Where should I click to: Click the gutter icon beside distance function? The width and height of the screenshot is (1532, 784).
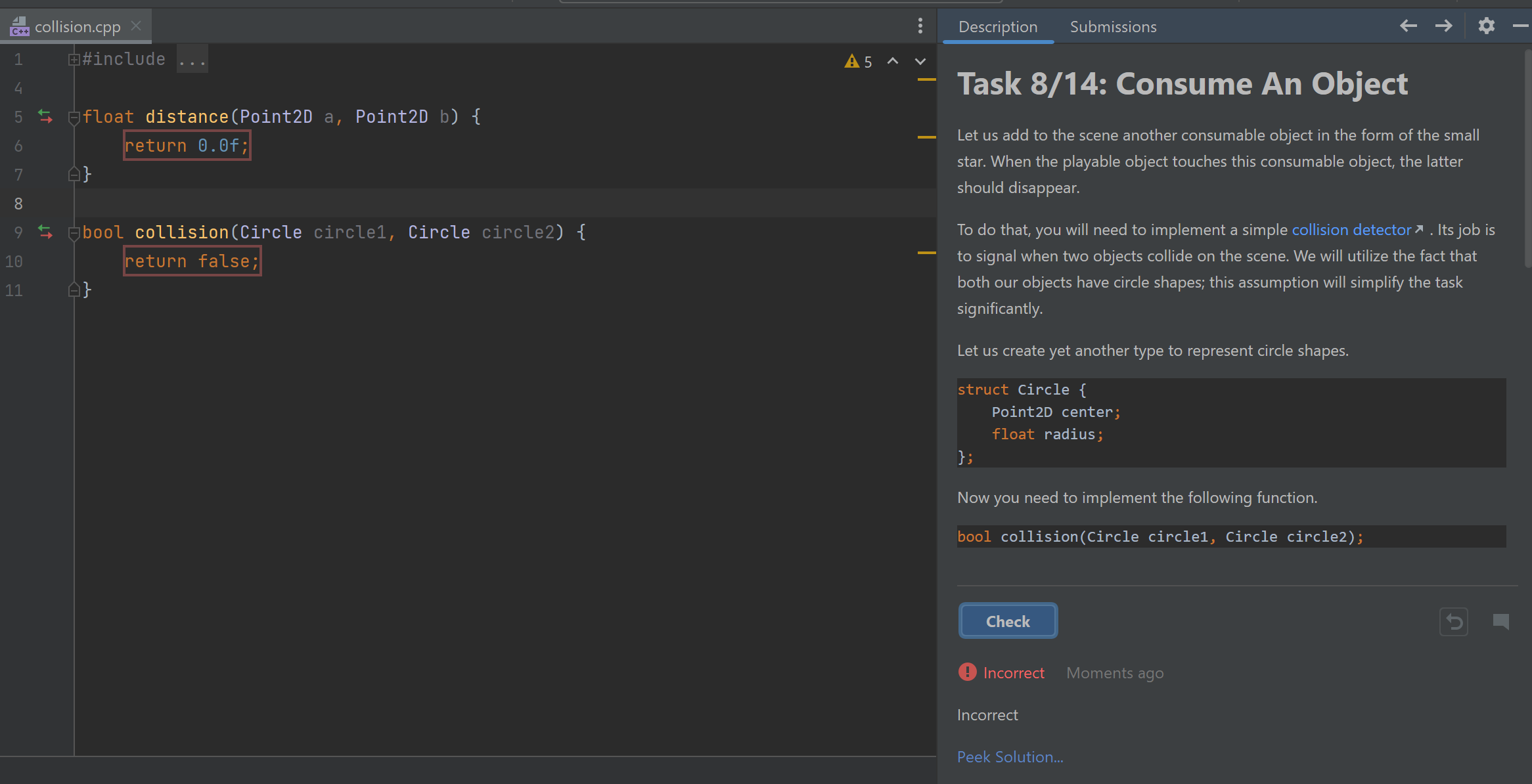[x=45, y=117]
